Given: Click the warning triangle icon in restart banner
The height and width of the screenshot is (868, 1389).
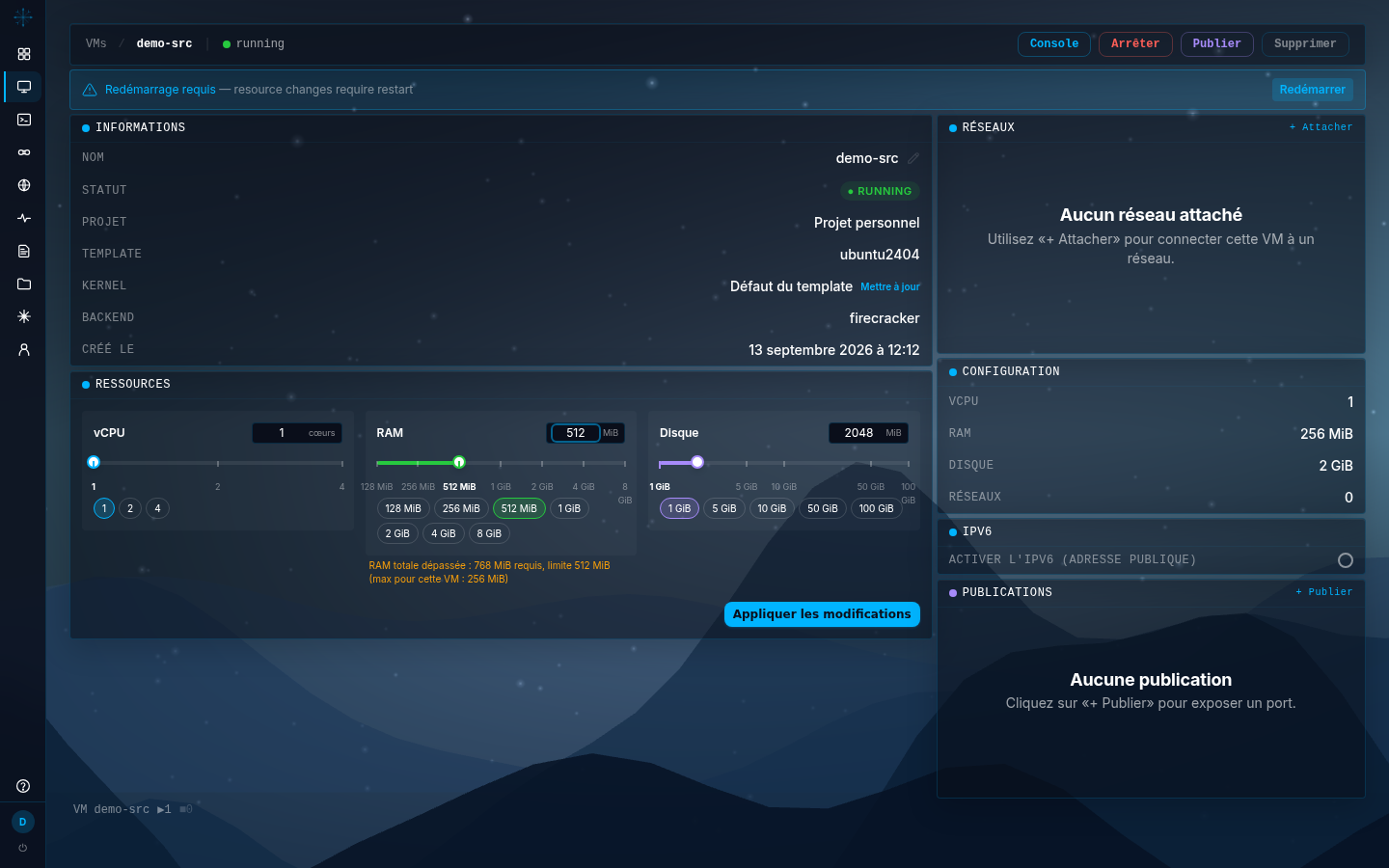Looking at the screenshot, I should click(x=90, y=90).
